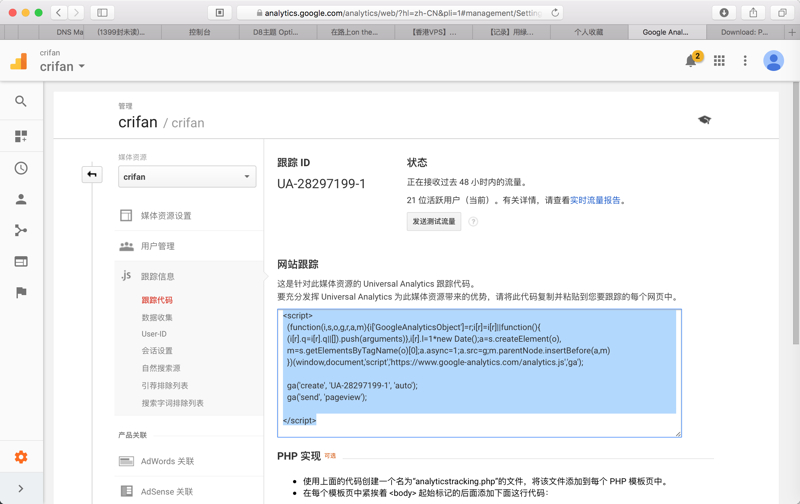Open the orange admin gear icon
This screenshot has height=504, width=800.
click(x=21, y=457)
